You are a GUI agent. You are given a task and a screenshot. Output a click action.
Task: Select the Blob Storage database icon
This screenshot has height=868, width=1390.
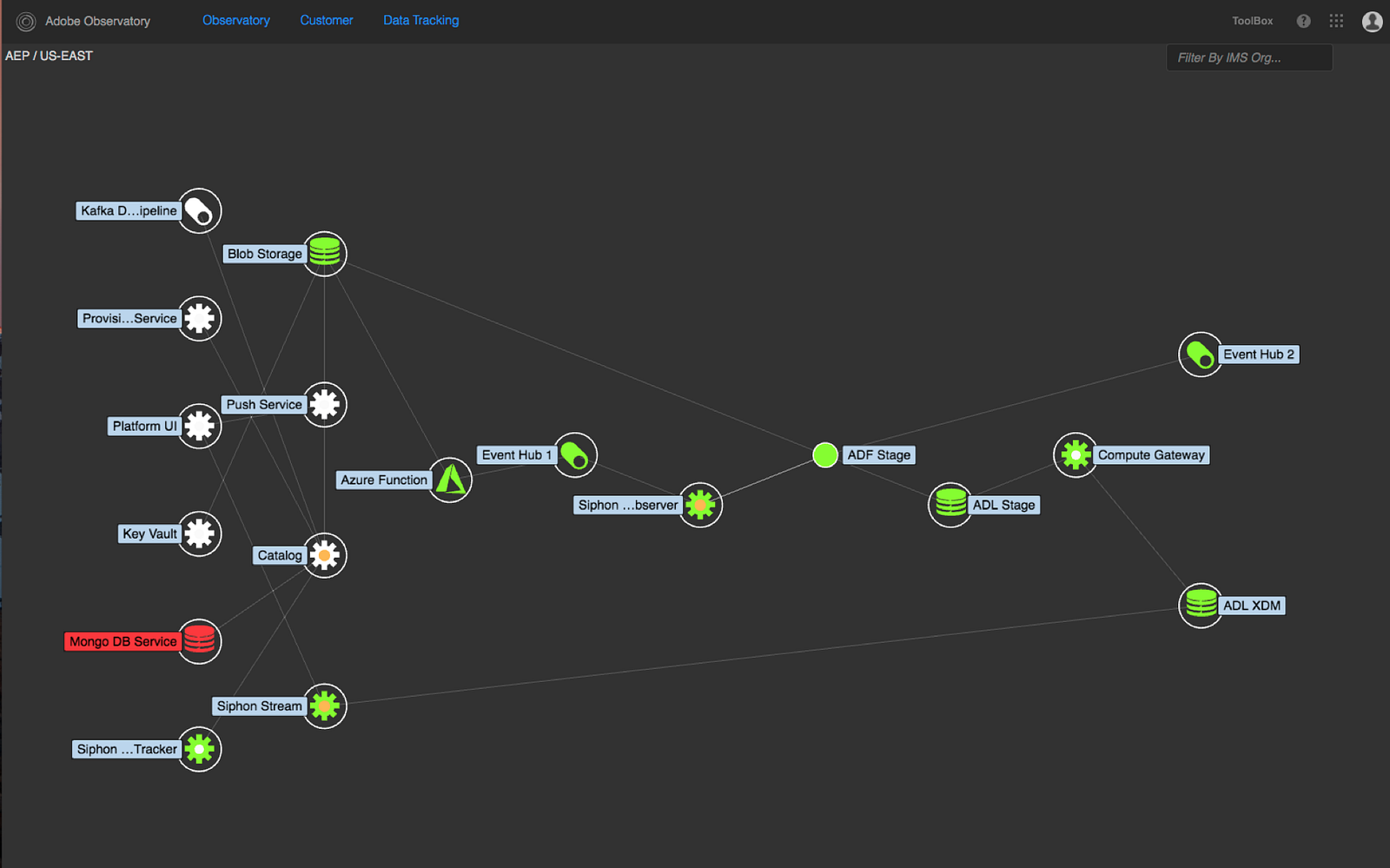[x=325, y=254]
